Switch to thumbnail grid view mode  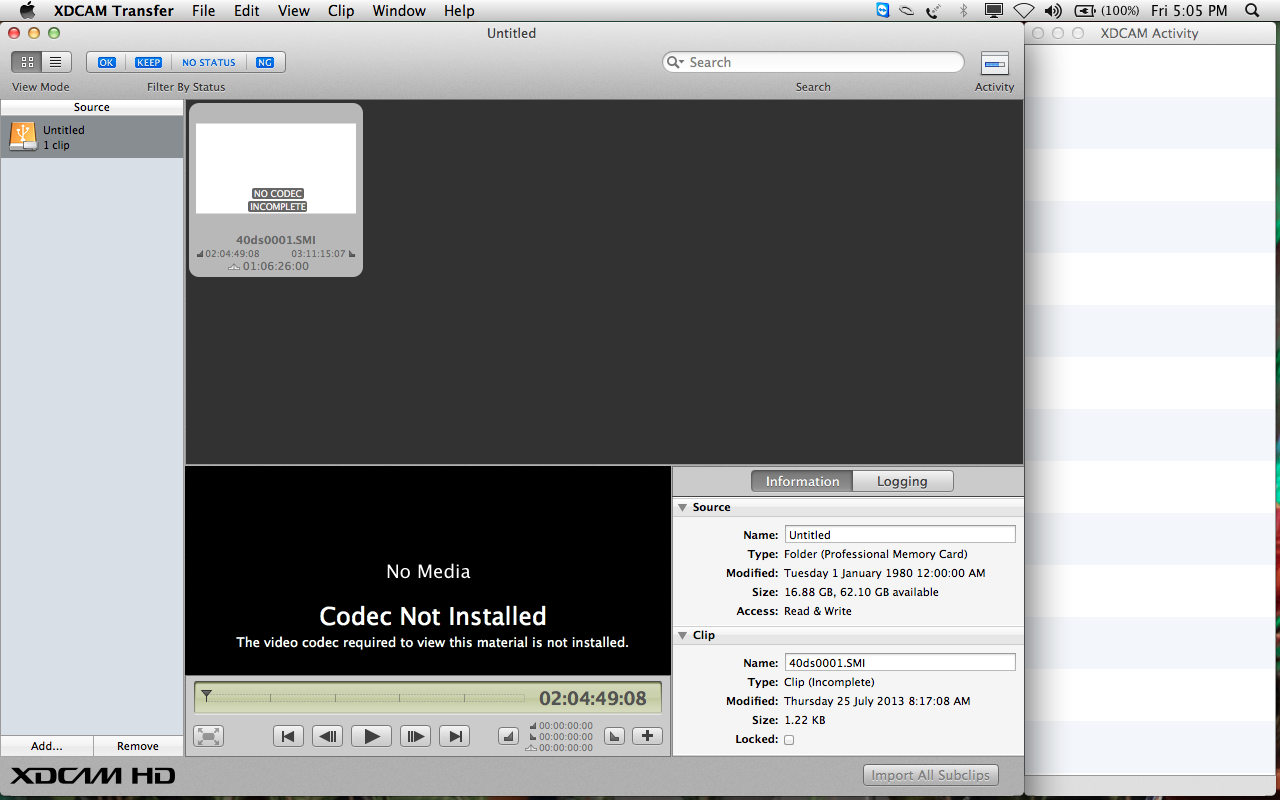27,62
